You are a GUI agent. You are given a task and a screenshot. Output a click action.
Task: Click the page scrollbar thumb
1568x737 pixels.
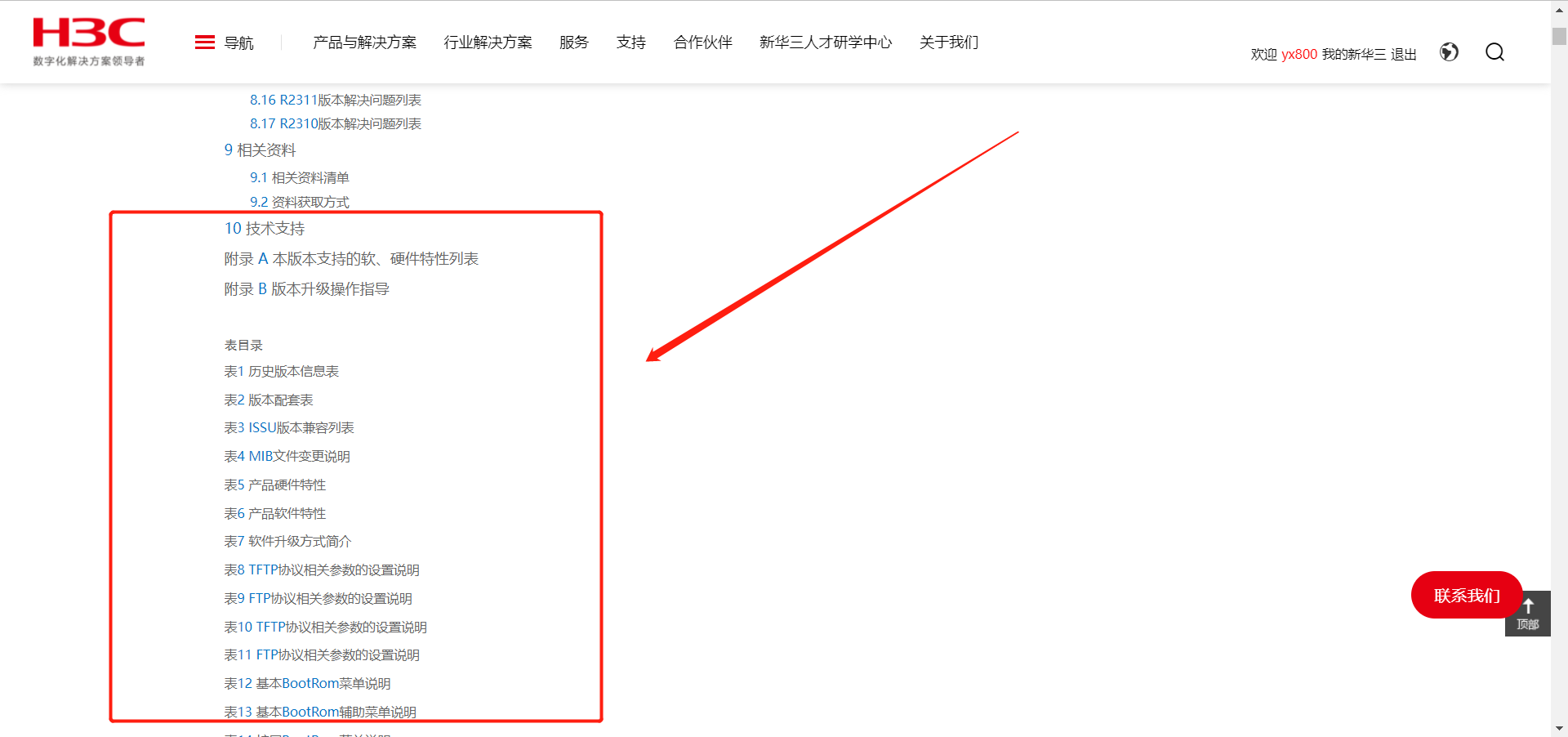coord(1559,37)
